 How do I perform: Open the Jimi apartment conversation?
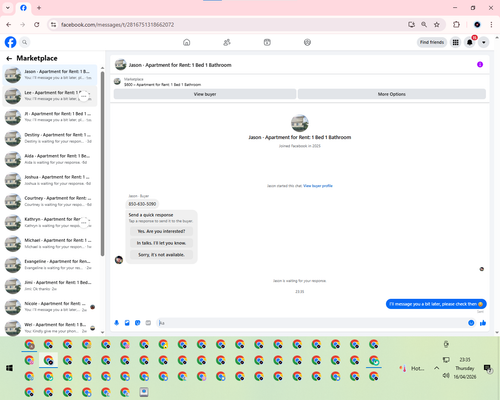point(50,286)
